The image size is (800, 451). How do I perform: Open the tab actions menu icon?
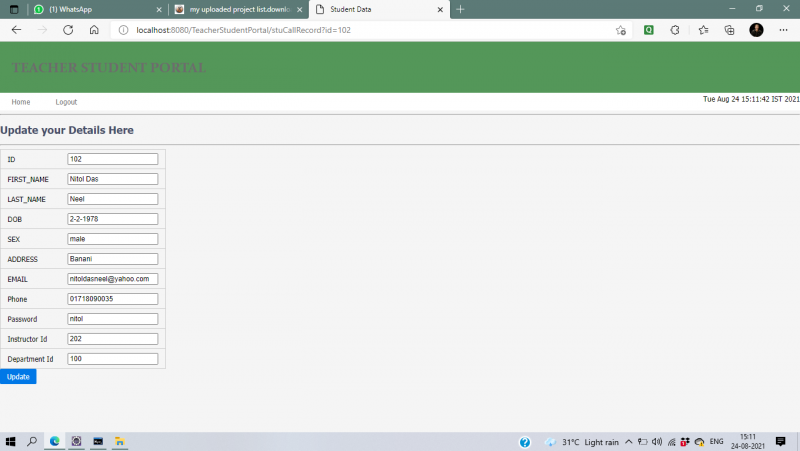pos(14,9)
